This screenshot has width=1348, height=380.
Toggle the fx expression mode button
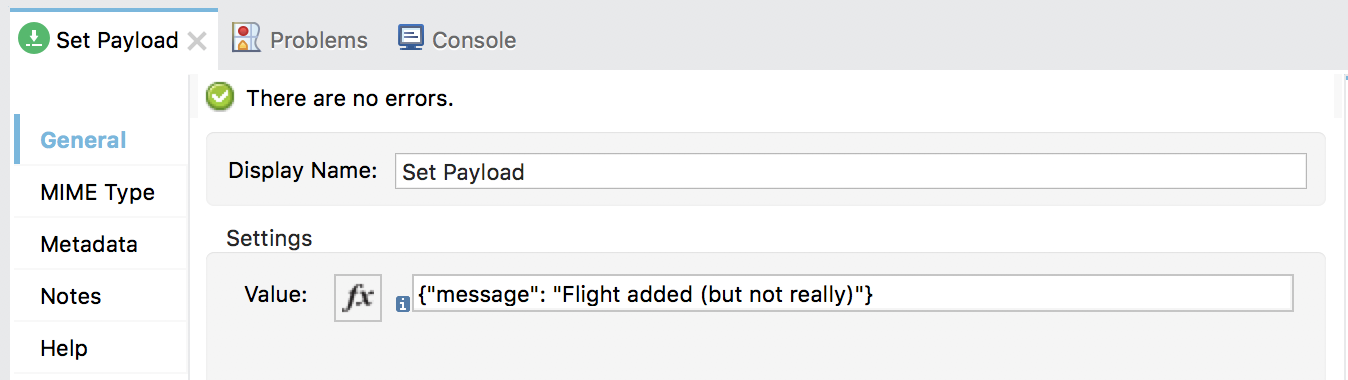[358, 297]
